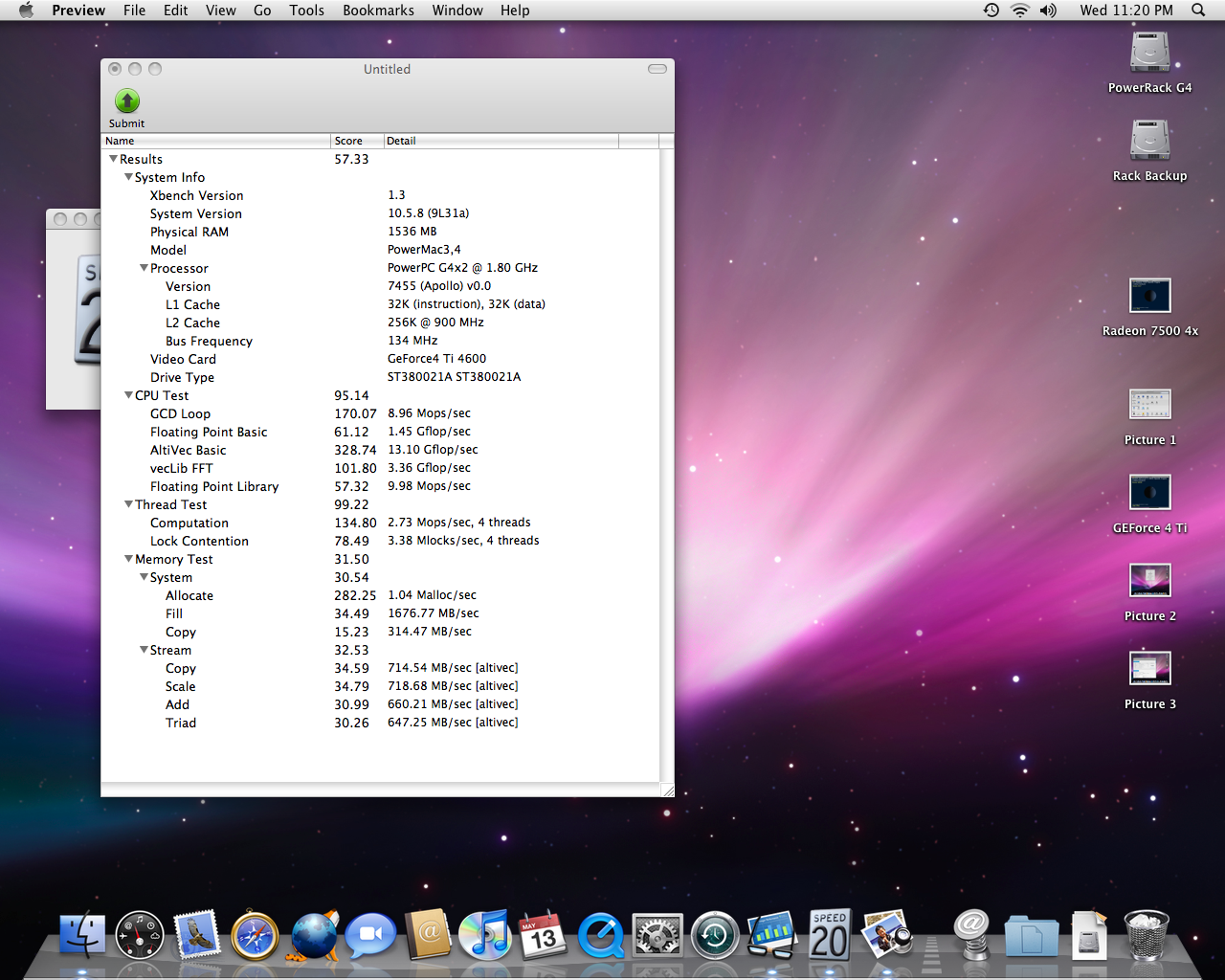The height and width of the screenshot is (980, 1225).
Task: Select the Lock Contention row
Action: pyautogui.click(x=380, y=541)
